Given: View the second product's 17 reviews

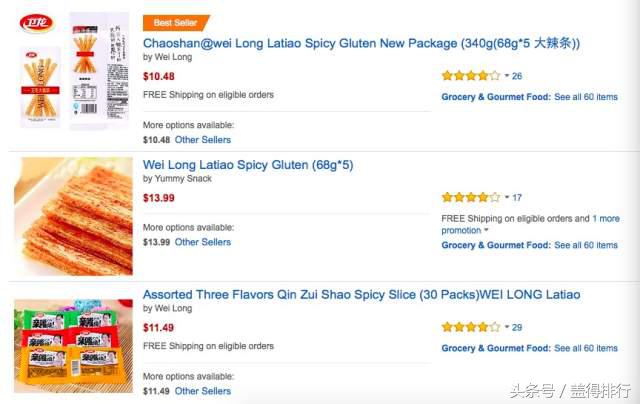Looking at the screenshot, I should [517, 198].
